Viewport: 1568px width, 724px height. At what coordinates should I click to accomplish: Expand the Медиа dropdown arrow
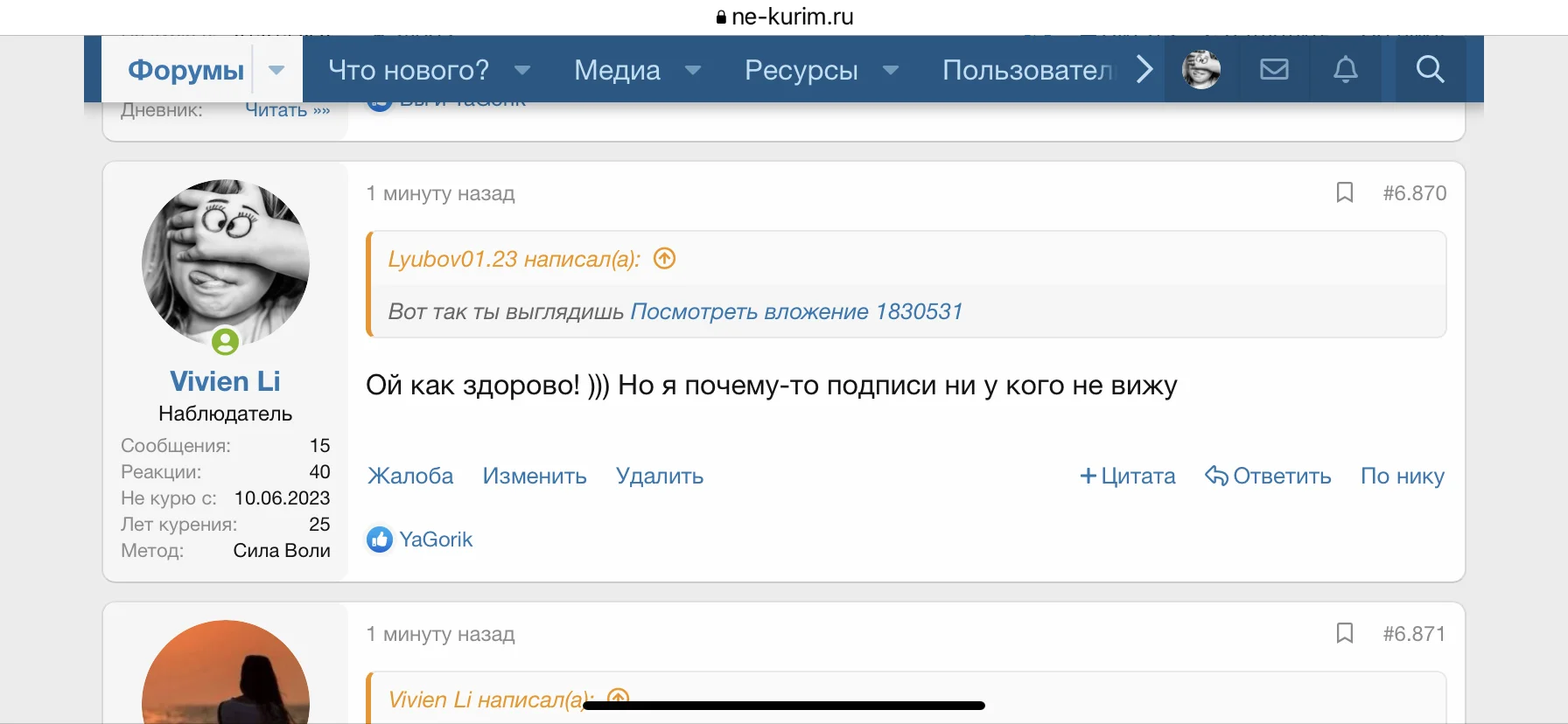pyautogui.click(x=693, y=70)
